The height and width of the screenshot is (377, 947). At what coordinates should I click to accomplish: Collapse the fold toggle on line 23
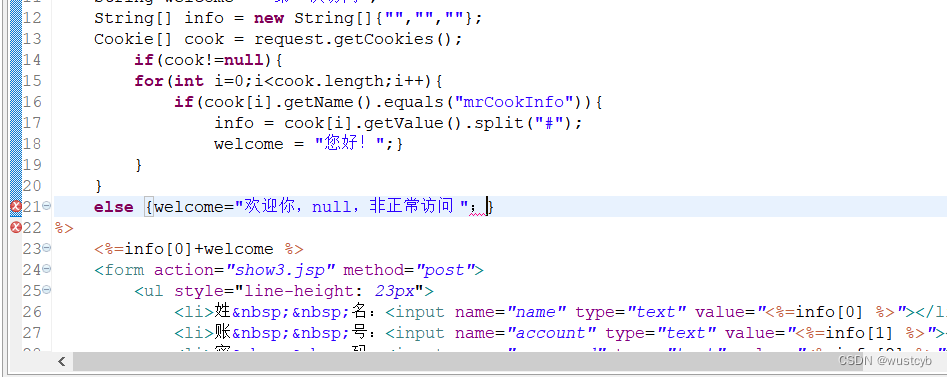47,248
